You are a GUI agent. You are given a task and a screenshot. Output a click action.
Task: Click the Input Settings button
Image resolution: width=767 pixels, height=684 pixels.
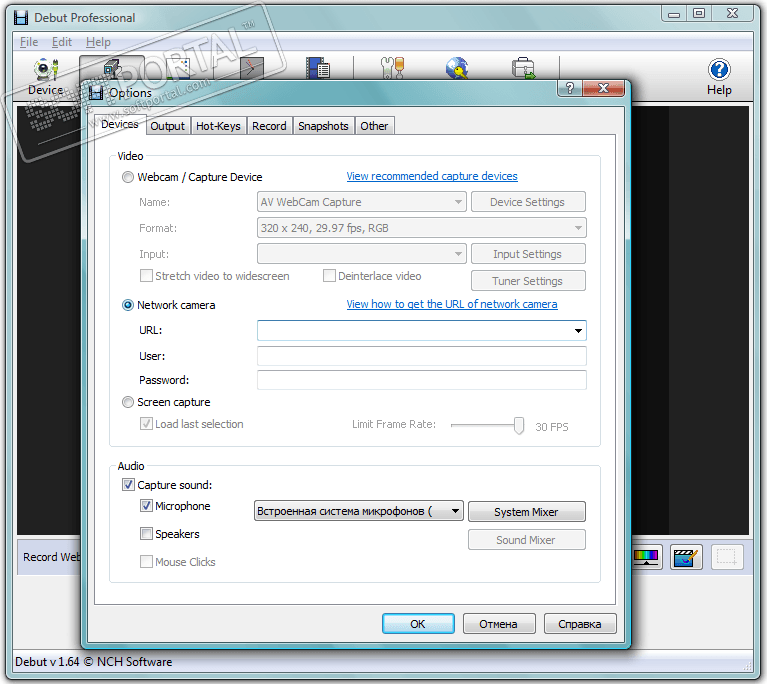(528, 254)
